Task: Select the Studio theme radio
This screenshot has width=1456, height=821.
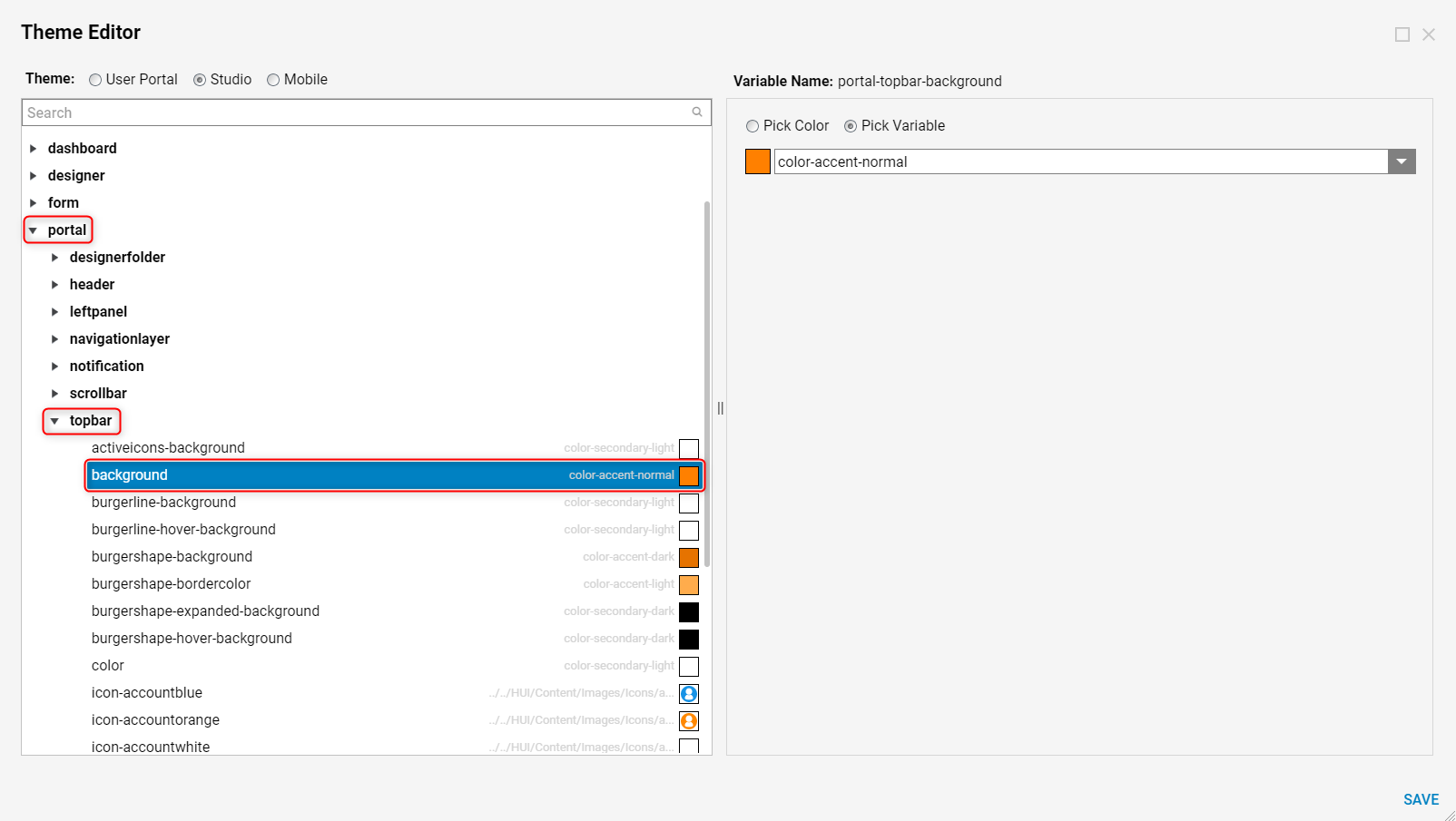Action: (x=200, y=80)
